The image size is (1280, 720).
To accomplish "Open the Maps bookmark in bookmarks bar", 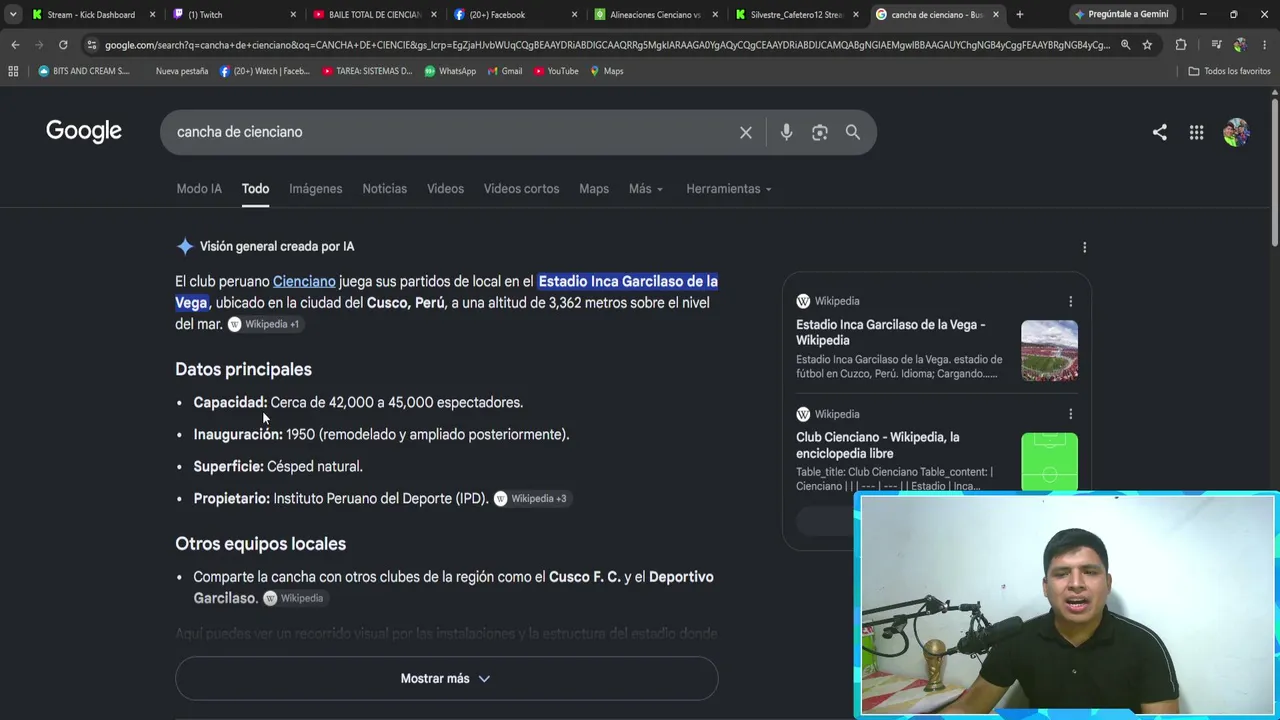I will (606, 71).
